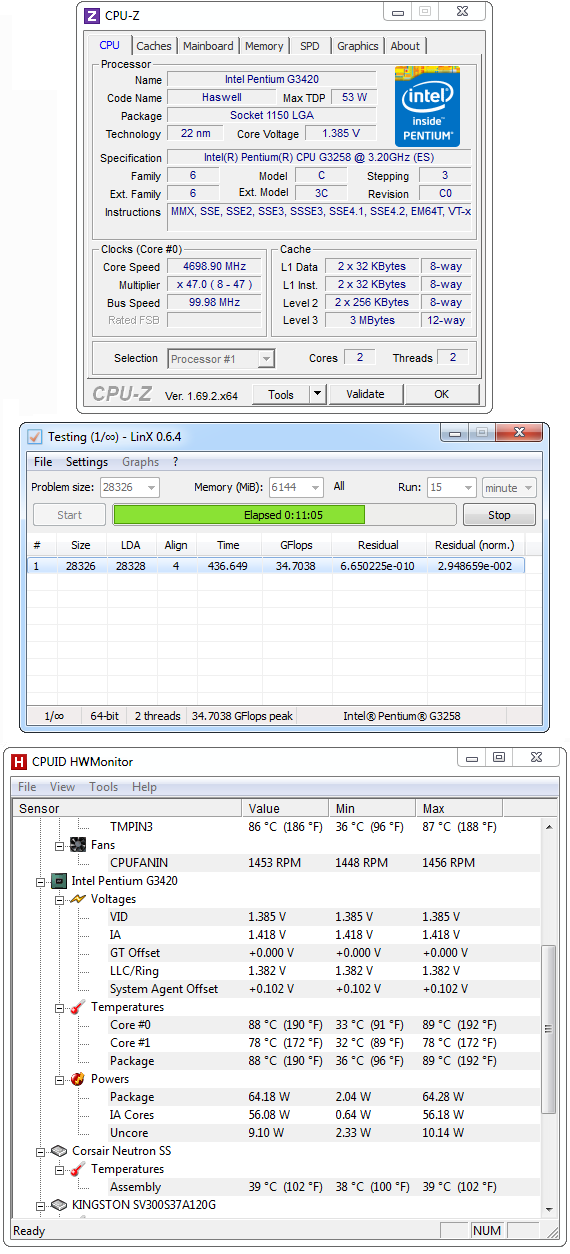Click the Validate button
Viewport: 570px width, 1254px height.
365,394
